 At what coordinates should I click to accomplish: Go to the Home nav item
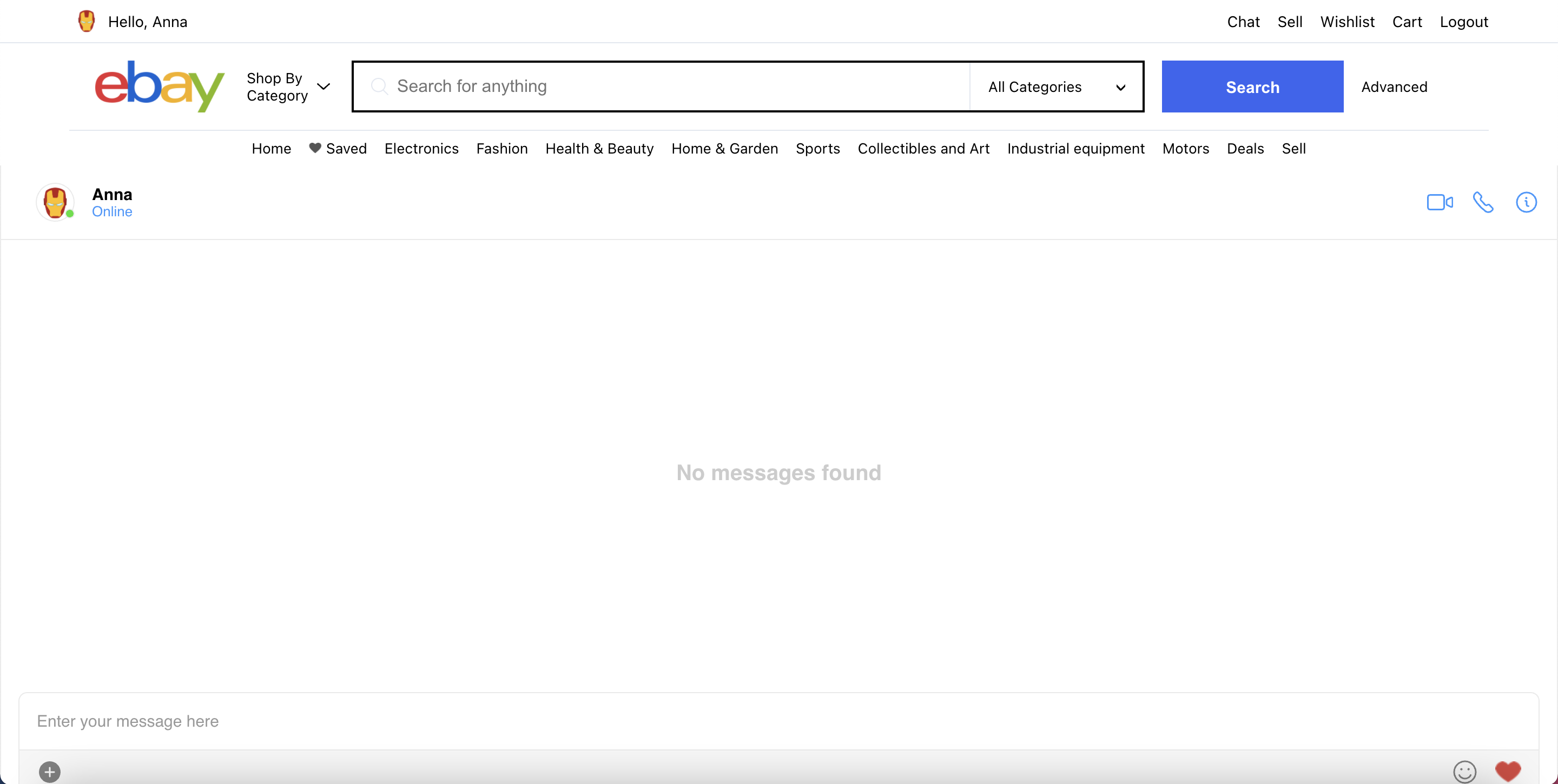point(271,149)
